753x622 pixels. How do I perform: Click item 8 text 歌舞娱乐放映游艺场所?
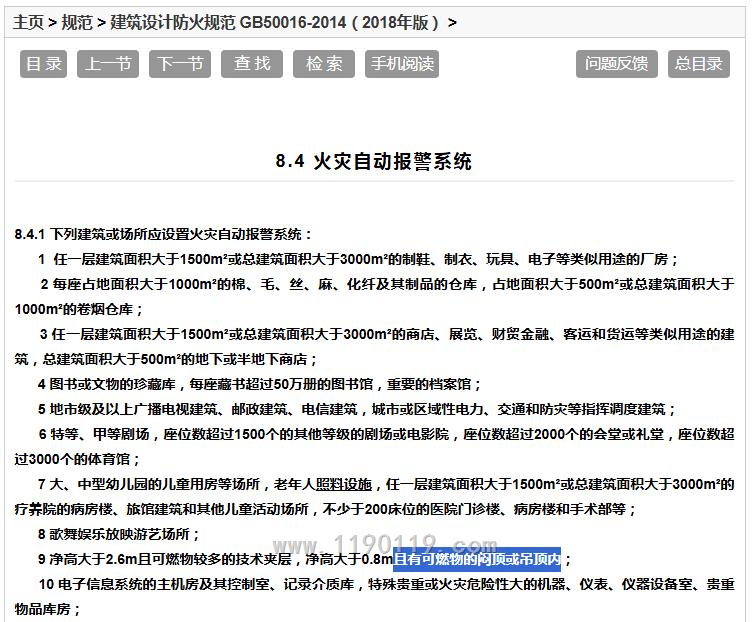(x=119, y=534)
